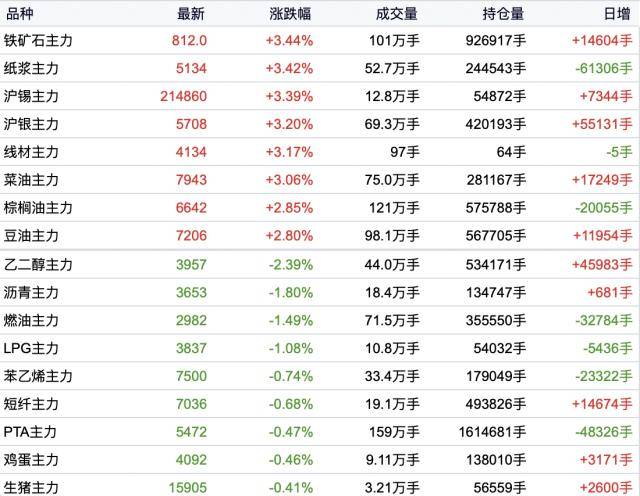Open 鸡蛋主力 futures entry
The width and height of the screenshot is (640, 496).
(x=320, y=460)
